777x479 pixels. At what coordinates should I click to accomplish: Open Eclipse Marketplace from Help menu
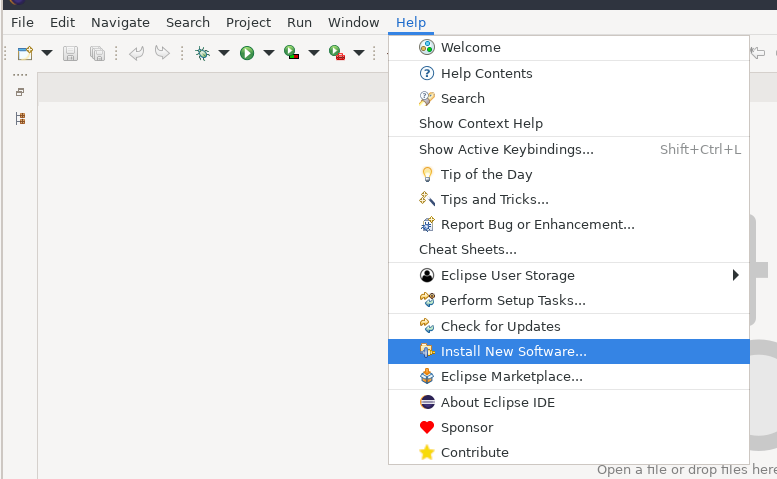pos(511,377)
